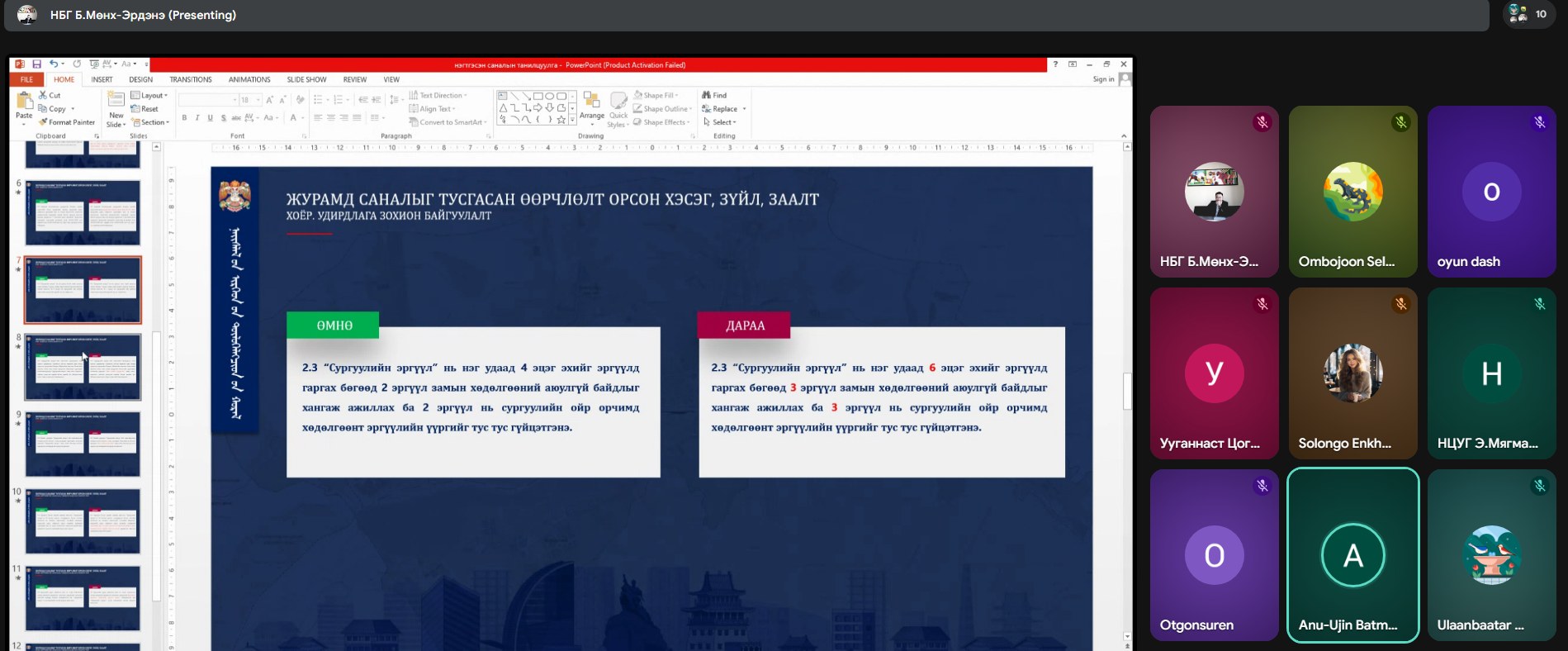Open the SLIDE SHOW tab
The width and height of the screenshot is (1568, 651).
(x=306, y=80)
